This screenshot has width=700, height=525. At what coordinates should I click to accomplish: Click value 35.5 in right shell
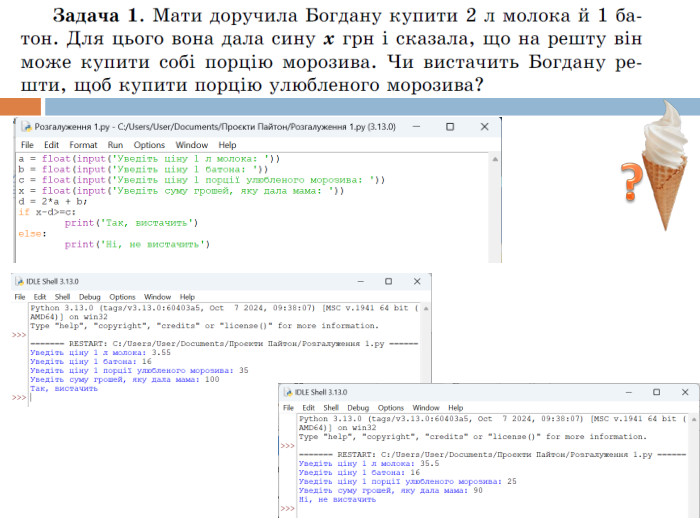pyautogui.click(x=429, y=463)
